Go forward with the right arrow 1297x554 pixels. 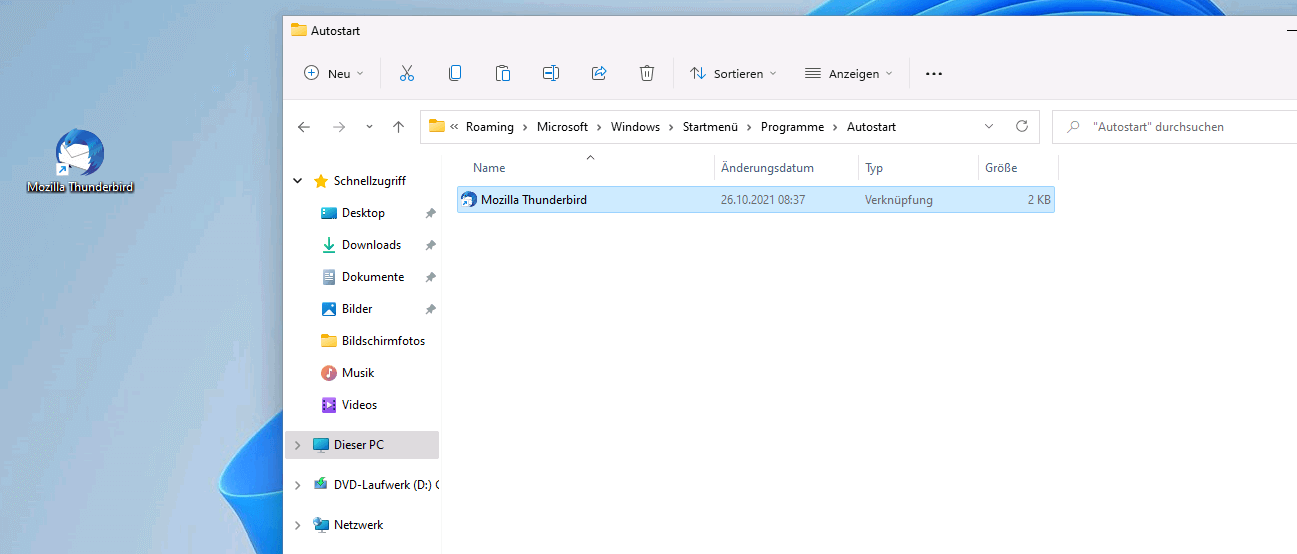point(339,127)
